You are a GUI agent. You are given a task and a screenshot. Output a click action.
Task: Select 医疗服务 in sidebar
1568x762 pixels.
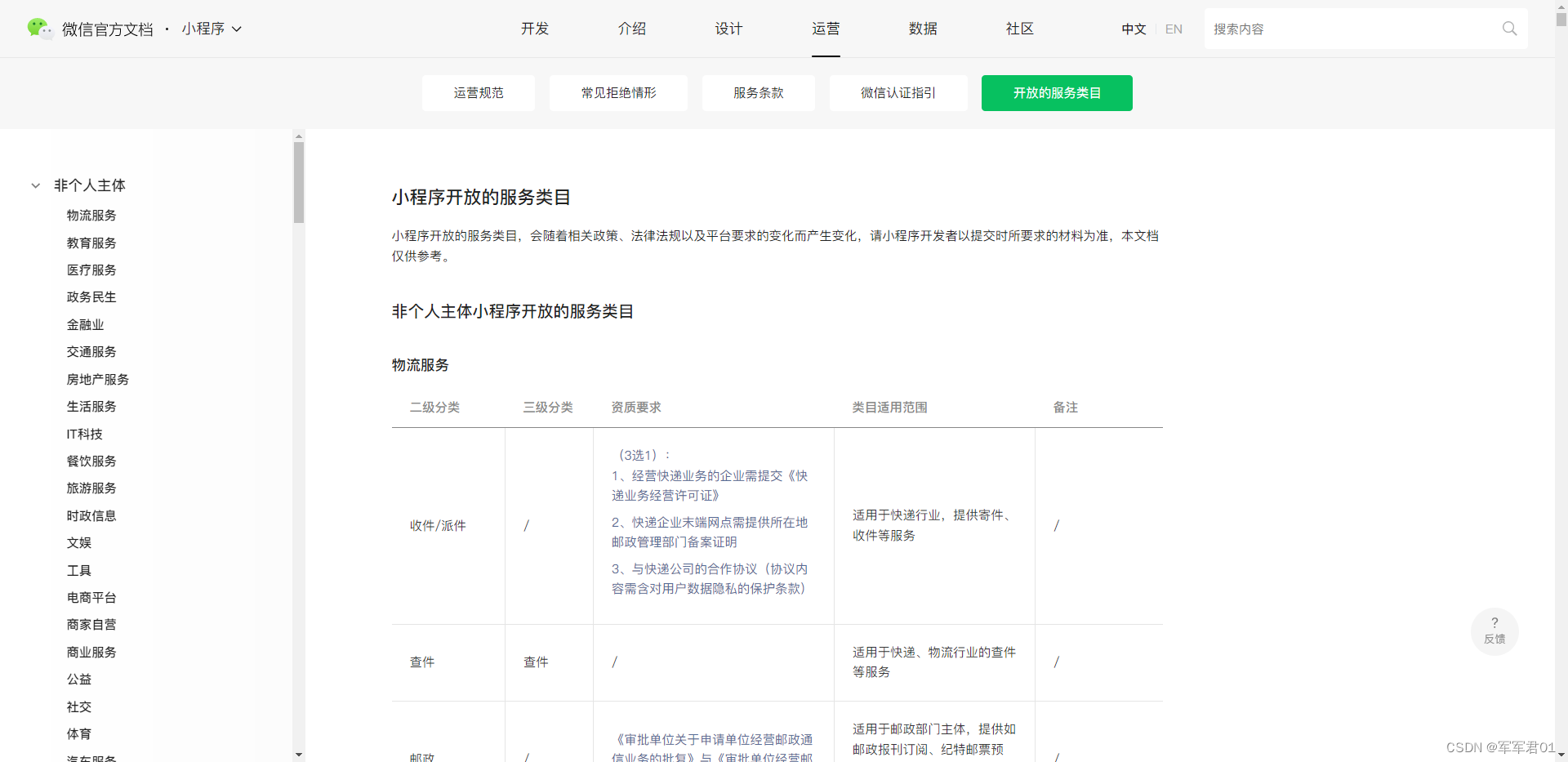[x=91, y=270]
